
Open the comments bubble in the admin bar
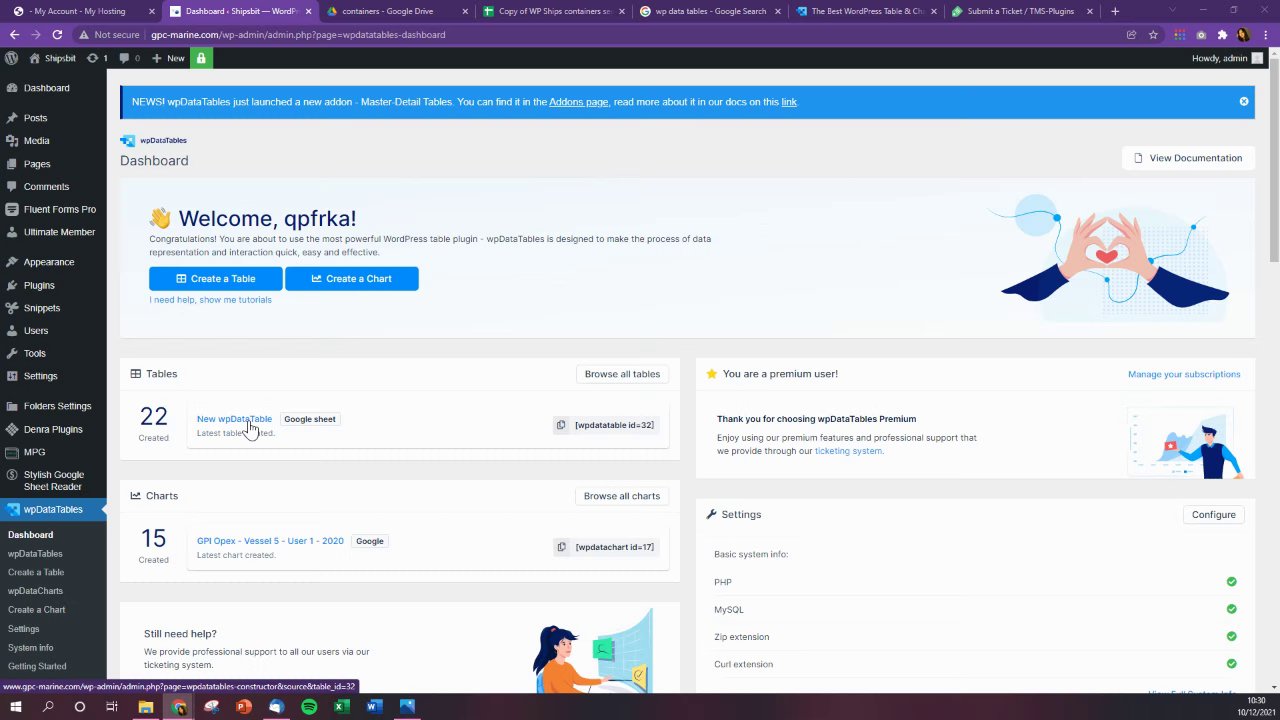[129, 58]
